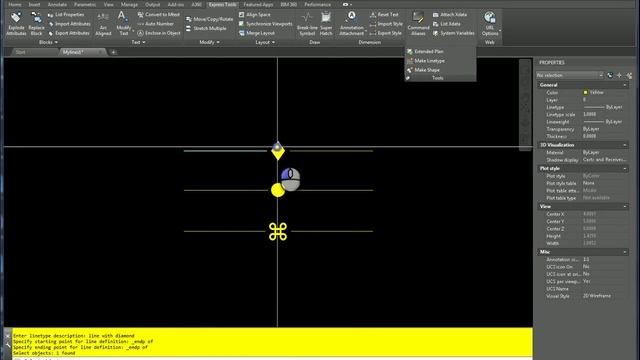The image size is (640, 360).
Task: Collapse the Plot style section
Action: point(625,169)
